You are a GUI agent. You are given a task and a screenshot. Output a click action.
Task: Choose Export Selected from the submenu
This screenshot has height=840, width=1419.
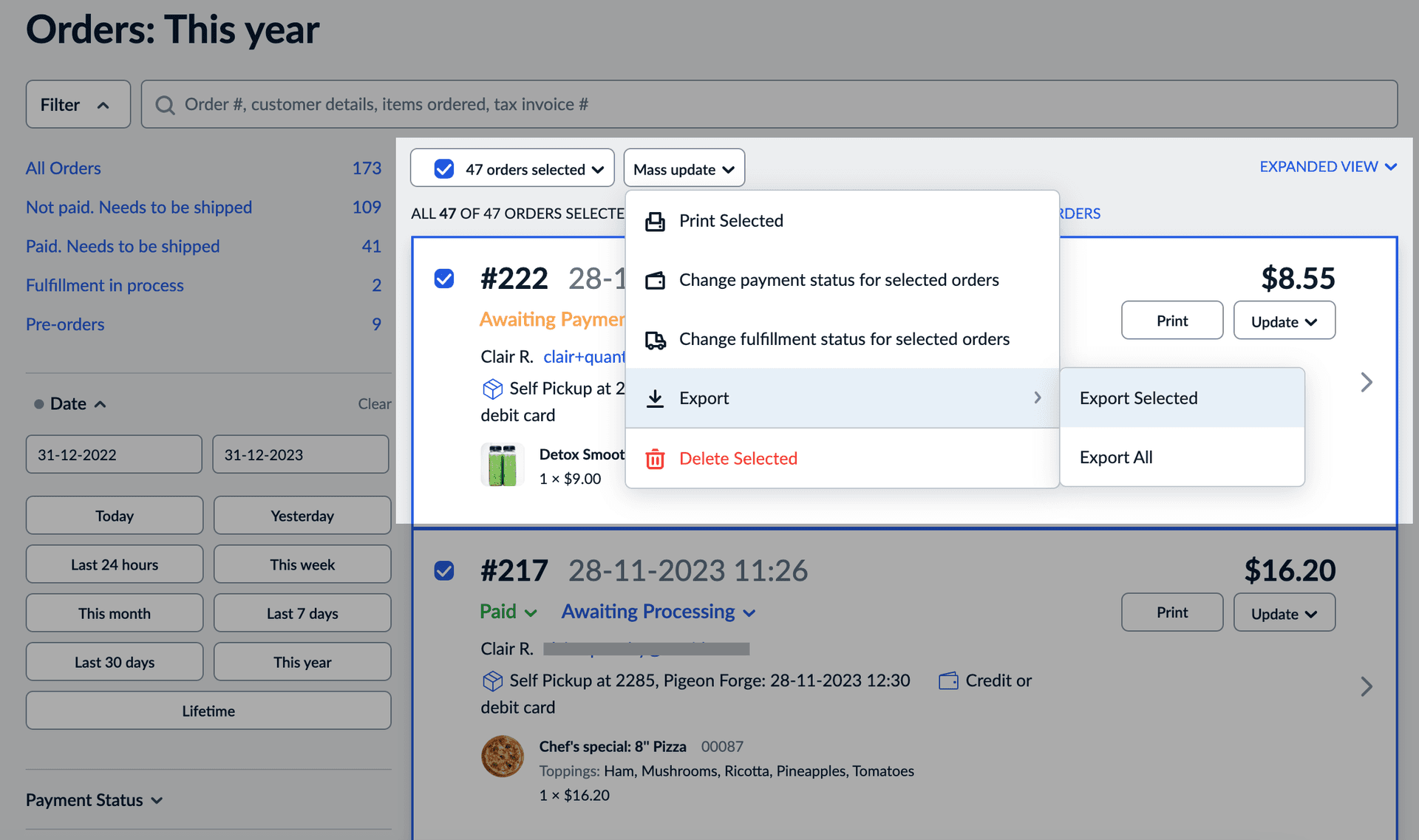tap(1138, 398)
